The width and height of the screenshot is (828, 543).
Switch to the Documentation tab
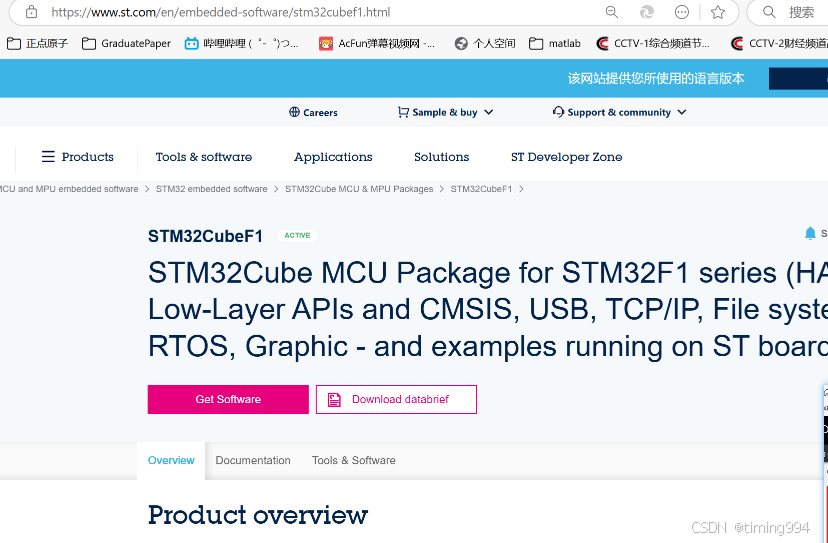click(253, 460)
